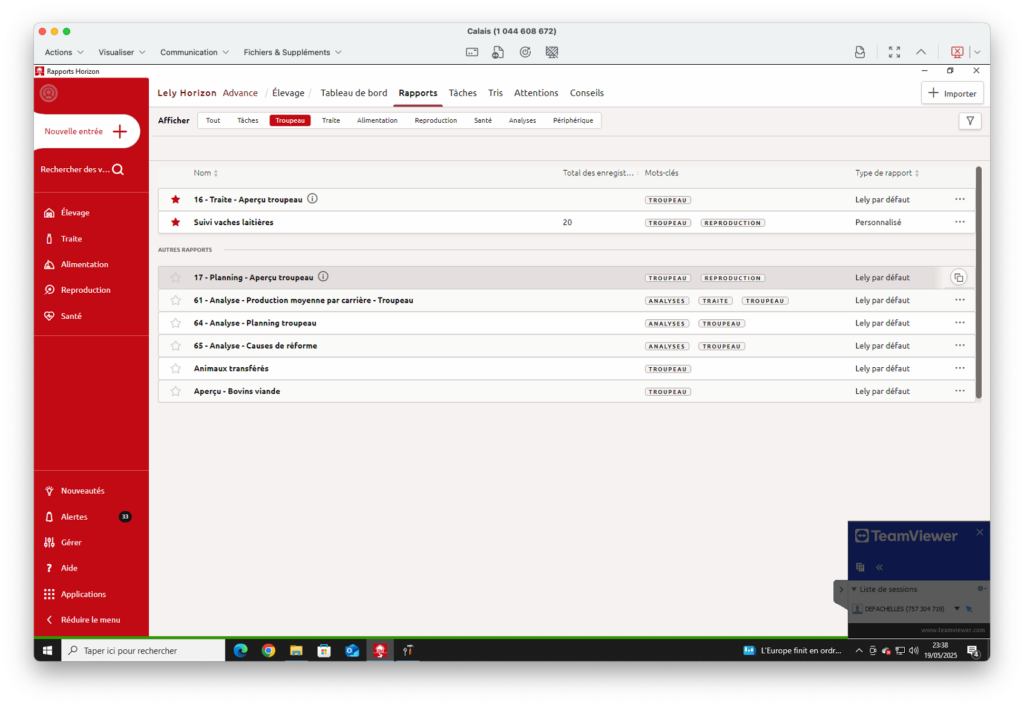Open Microsoft Edge from the taskbar
Image resolution: width=1024 pixels, height=706 pixels.
coord(240,650)
